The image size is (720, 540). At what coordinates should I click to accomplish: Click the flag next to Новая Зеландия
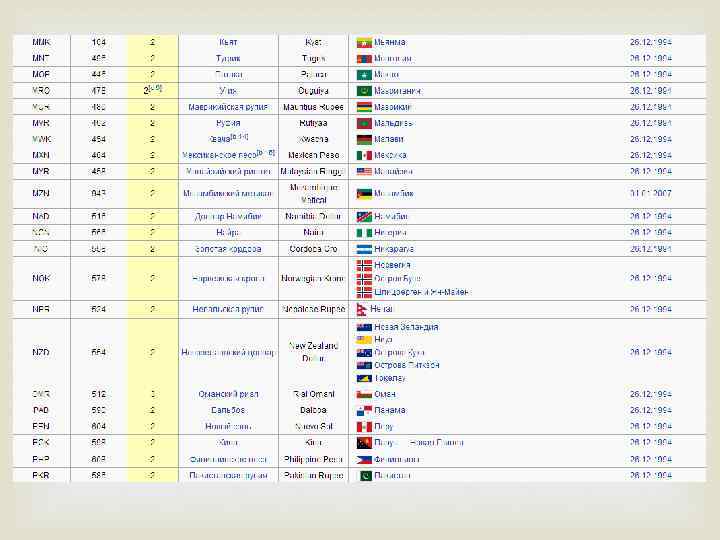coord(364,327)
